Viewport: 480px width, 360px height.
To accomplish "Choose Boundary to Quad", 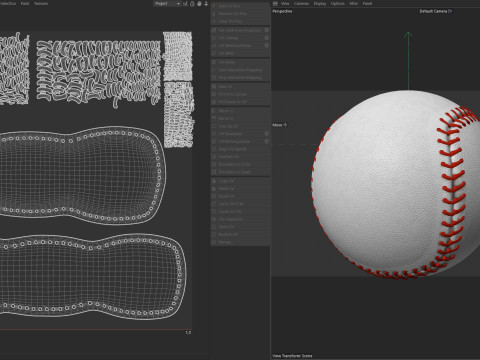I will point(240,172).
